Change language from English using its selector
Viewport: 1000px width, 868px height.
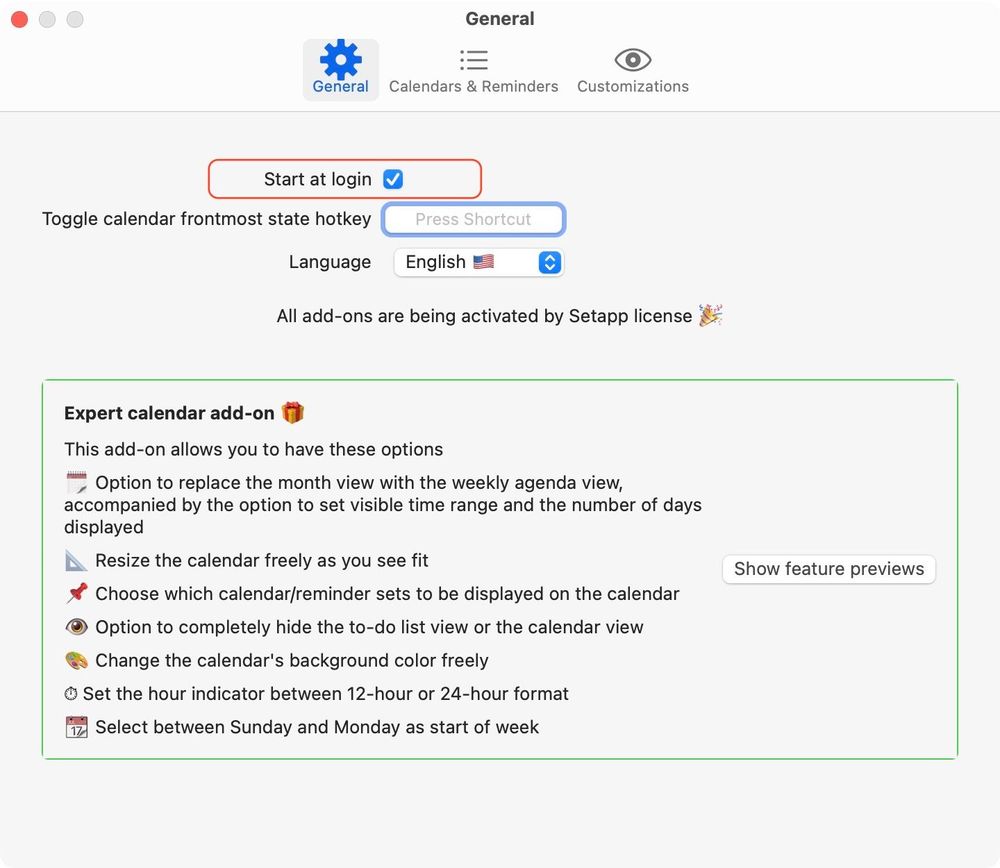tap(478, 262)
